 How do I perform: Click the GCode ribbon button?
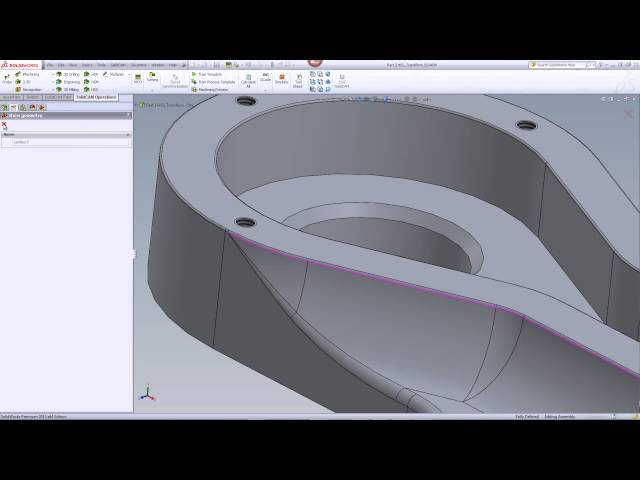[266, 78]
